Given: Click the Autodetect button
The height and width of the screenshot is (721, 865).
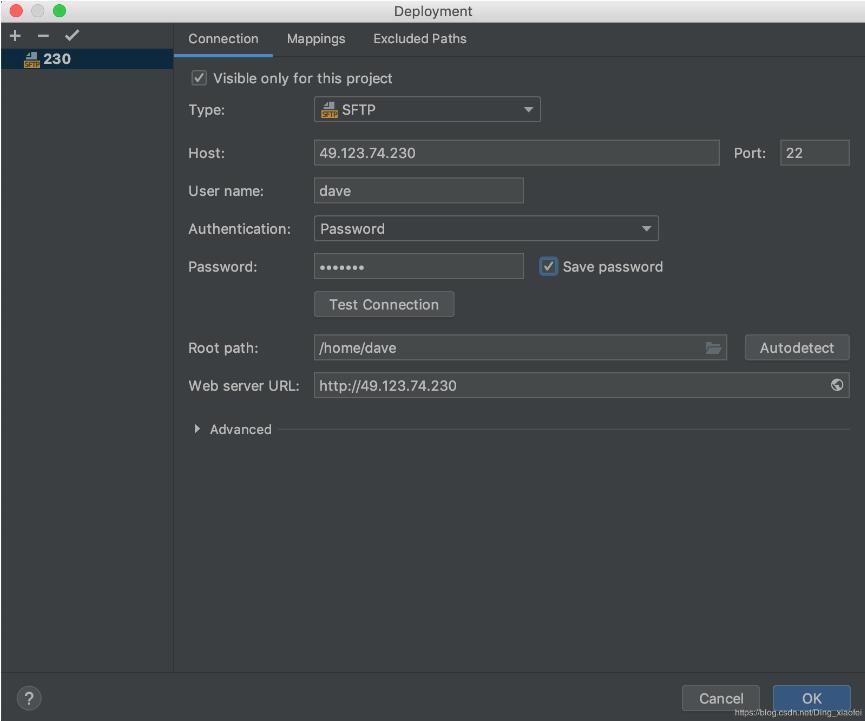Looking at the screenshot, I should 796,348.
